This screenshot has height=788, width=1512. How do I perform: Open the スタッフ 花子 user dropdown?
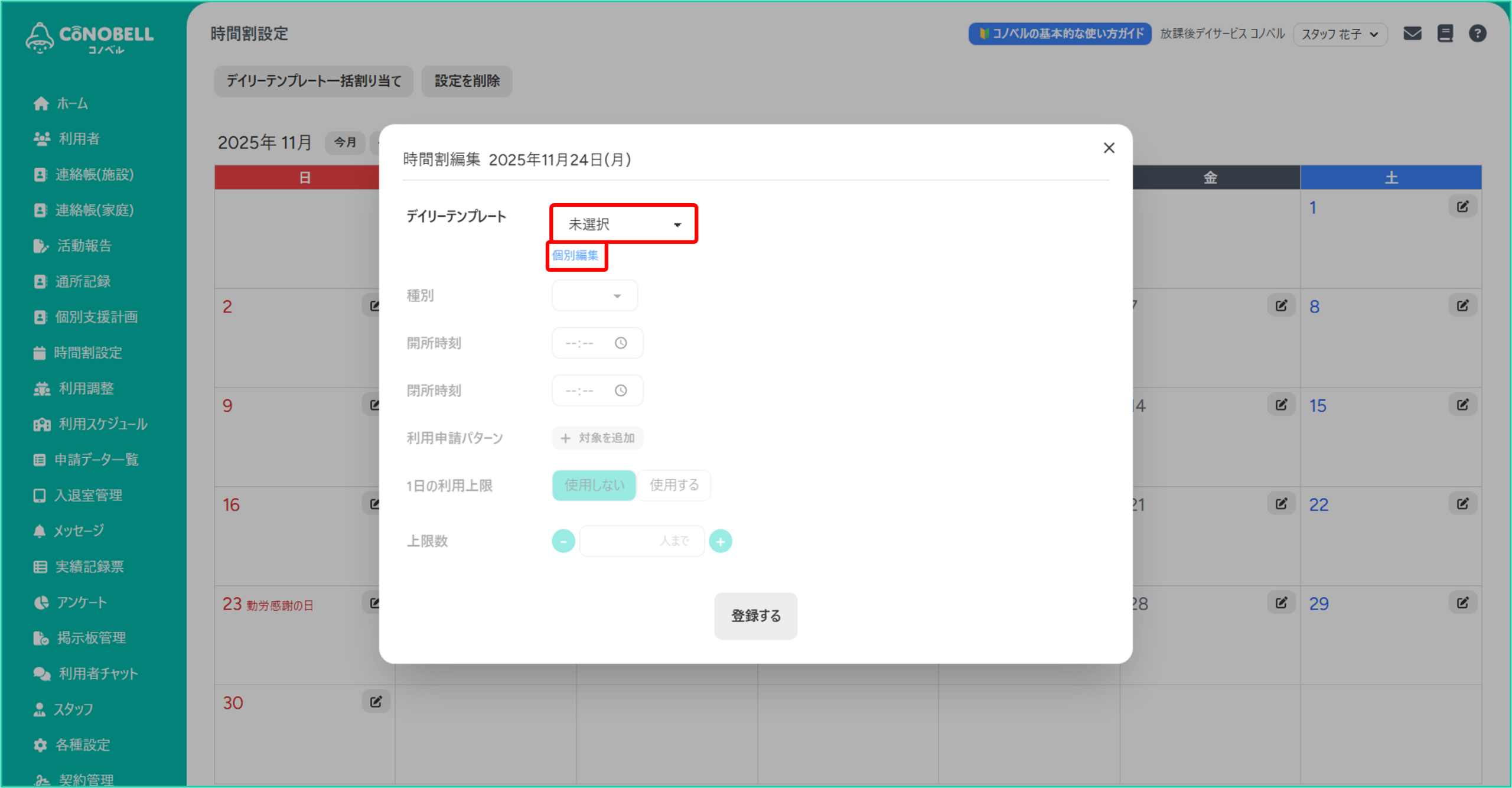click(x=1340, y=34)
